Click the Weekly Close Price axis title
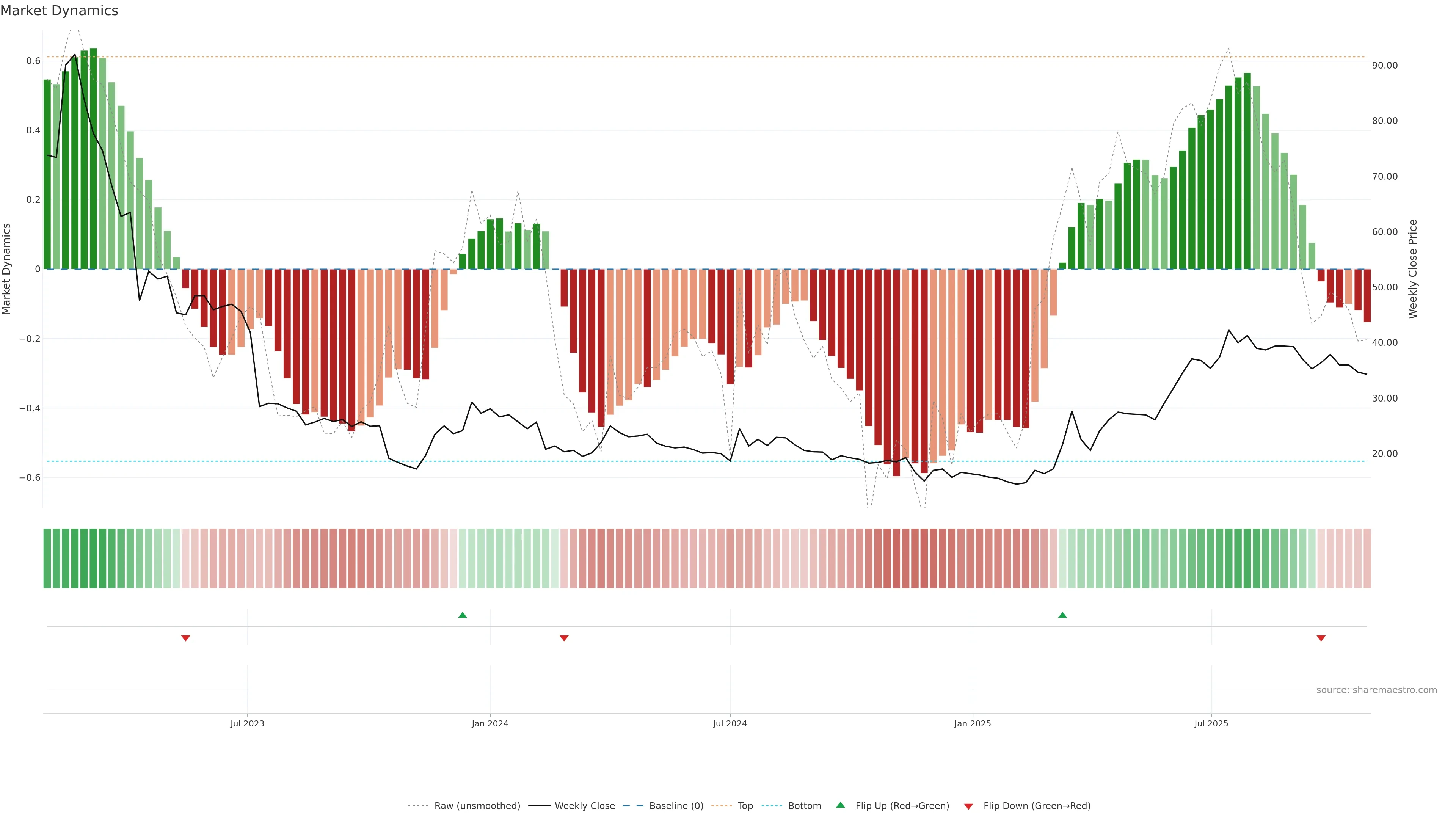 point(1412,269)
